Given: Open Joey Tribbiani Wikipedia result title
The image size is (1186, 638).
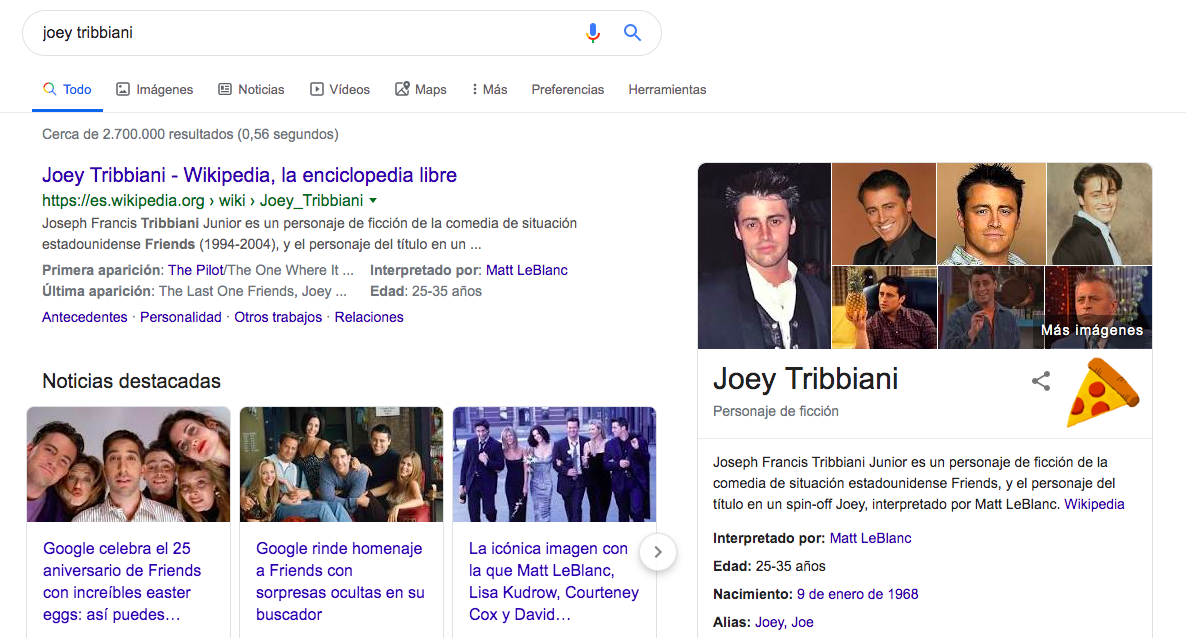Looking at the screenshot, I should [250, 175].
